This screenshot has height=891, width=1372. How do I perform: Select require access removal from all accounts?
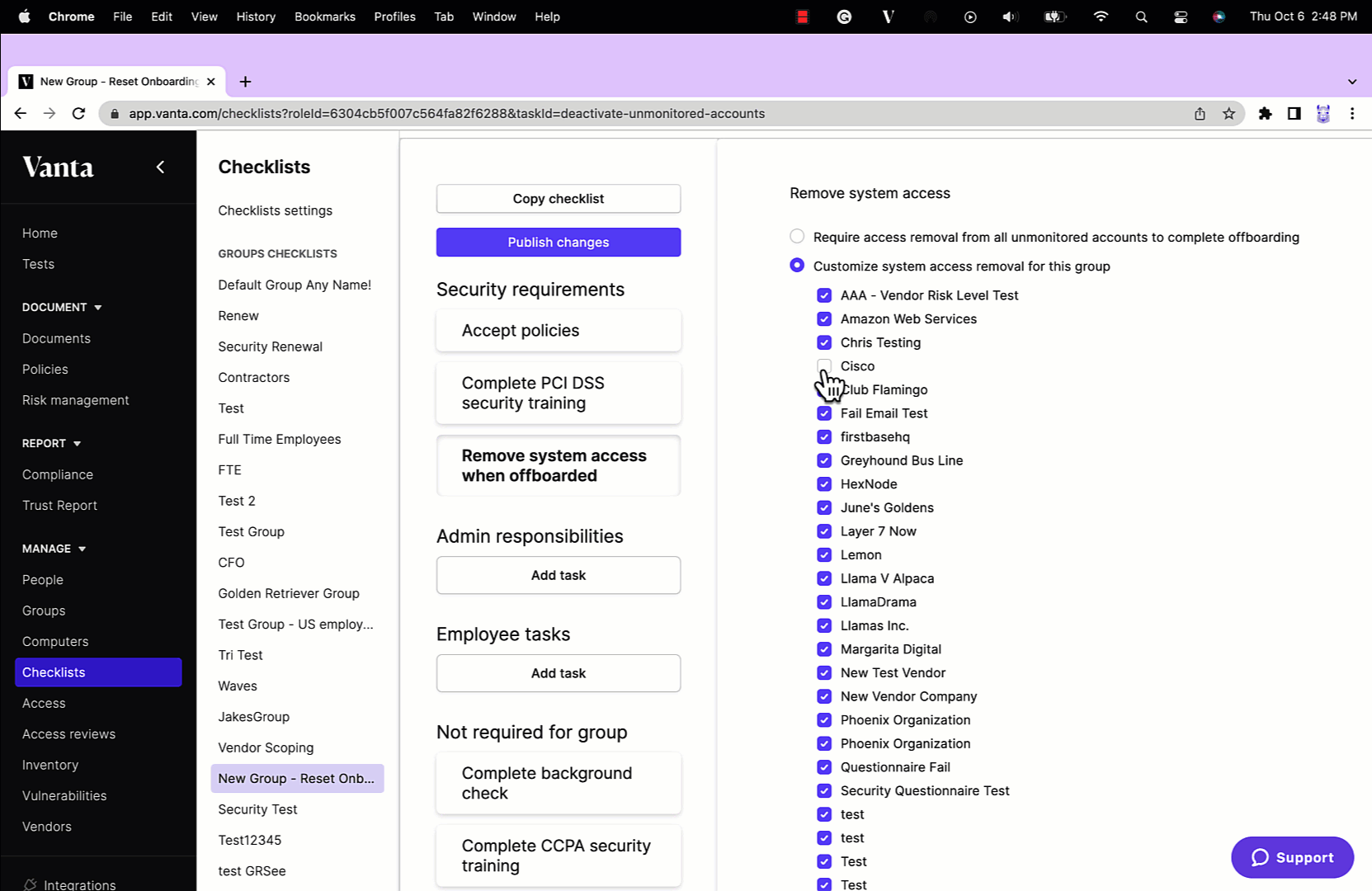tap(797, 237)
